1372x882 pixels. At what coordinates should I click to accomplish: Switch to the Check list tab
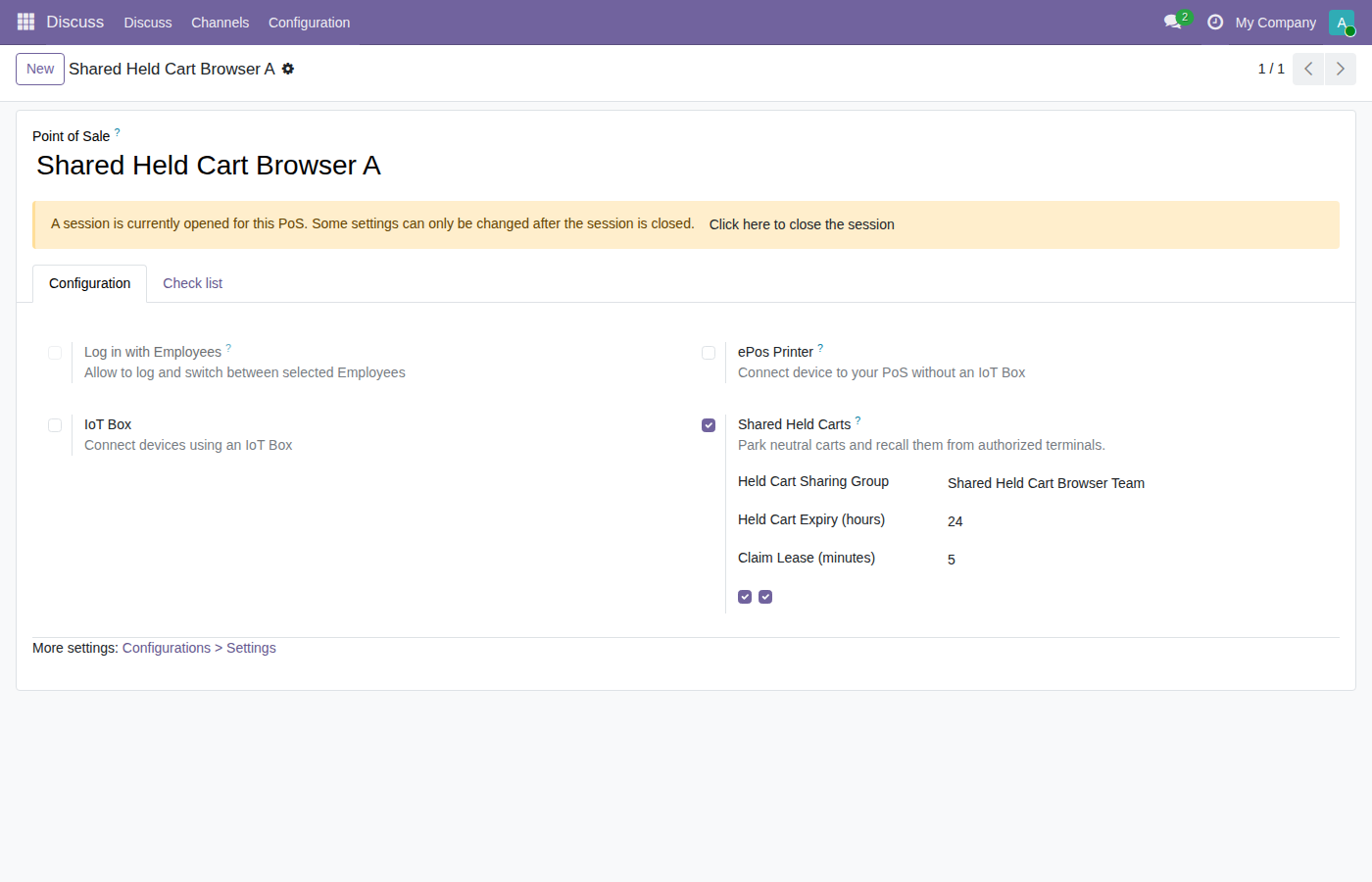tap(192, 283)
